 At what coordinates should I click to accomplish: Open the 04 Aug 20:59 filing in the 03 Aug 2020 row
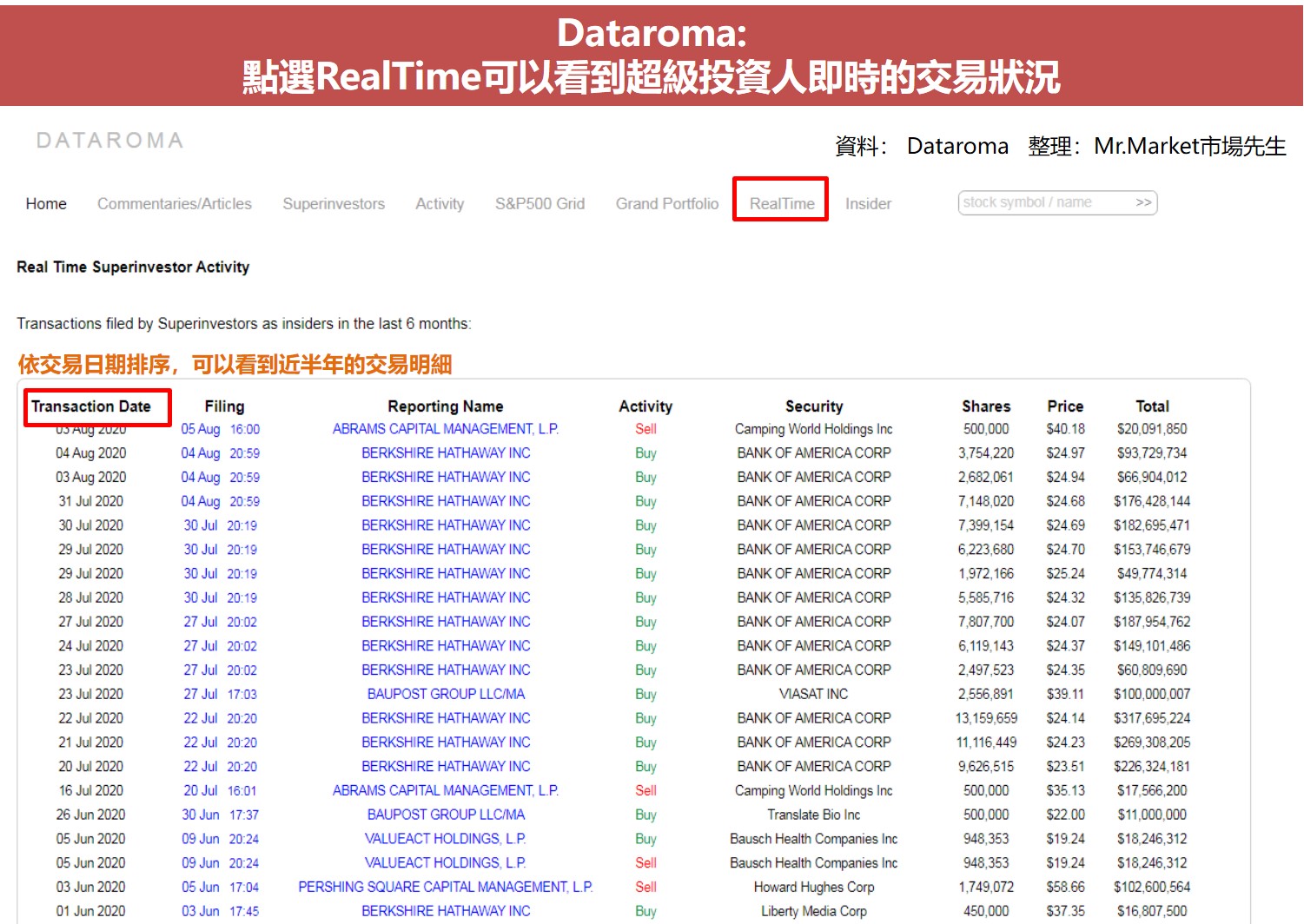[221, 478]
